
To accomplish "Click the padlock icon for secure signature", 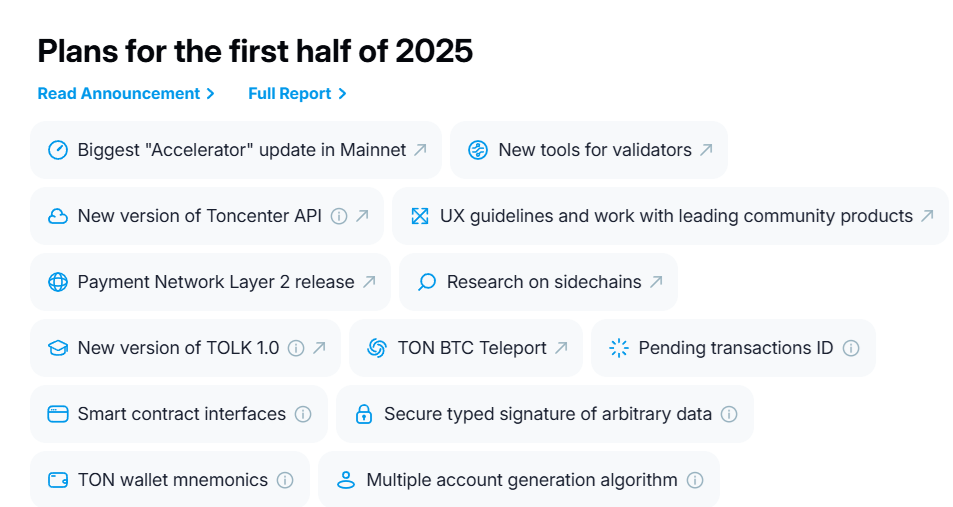I will click(x=364, y=414).
